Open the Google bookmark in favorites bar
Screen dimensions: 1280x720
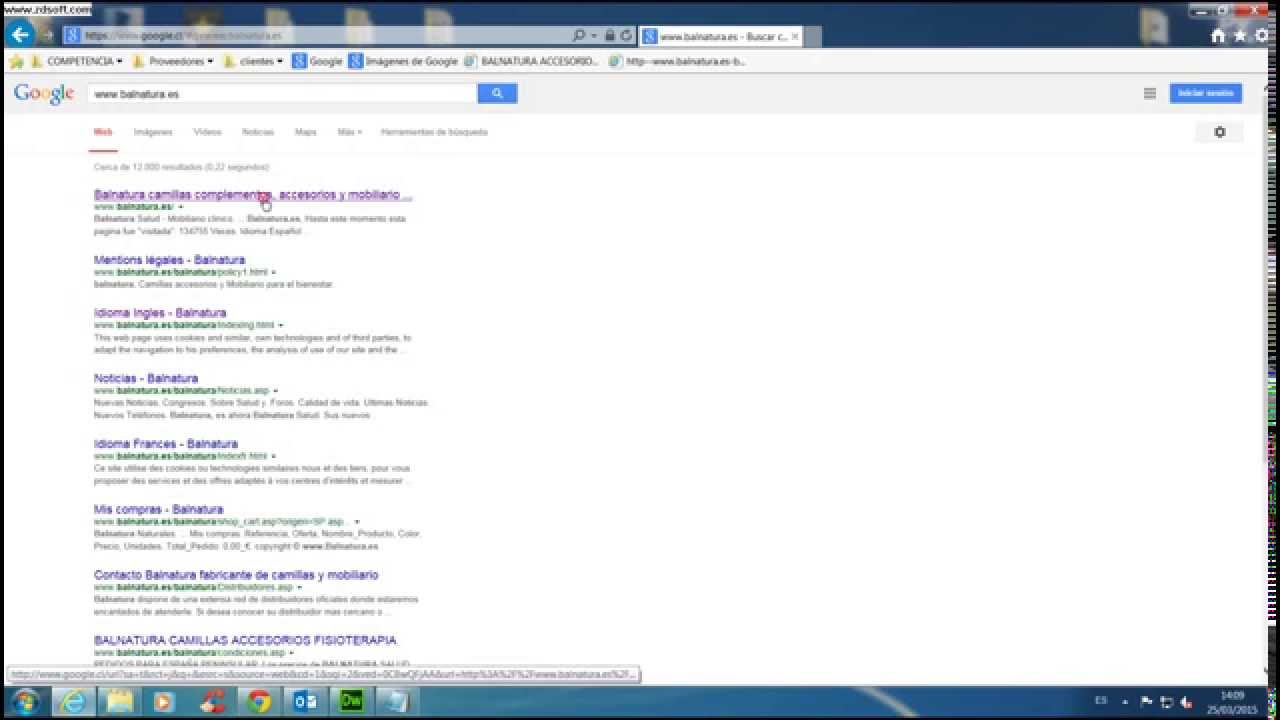point(317,61)
